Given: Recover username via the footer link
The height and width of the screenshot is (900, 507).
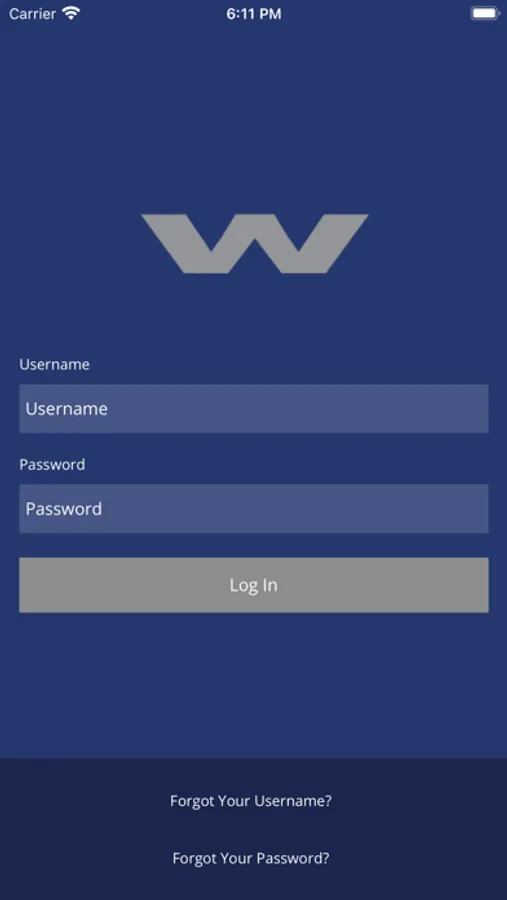Looking at the screenshot, I should (x=251, y=801).
